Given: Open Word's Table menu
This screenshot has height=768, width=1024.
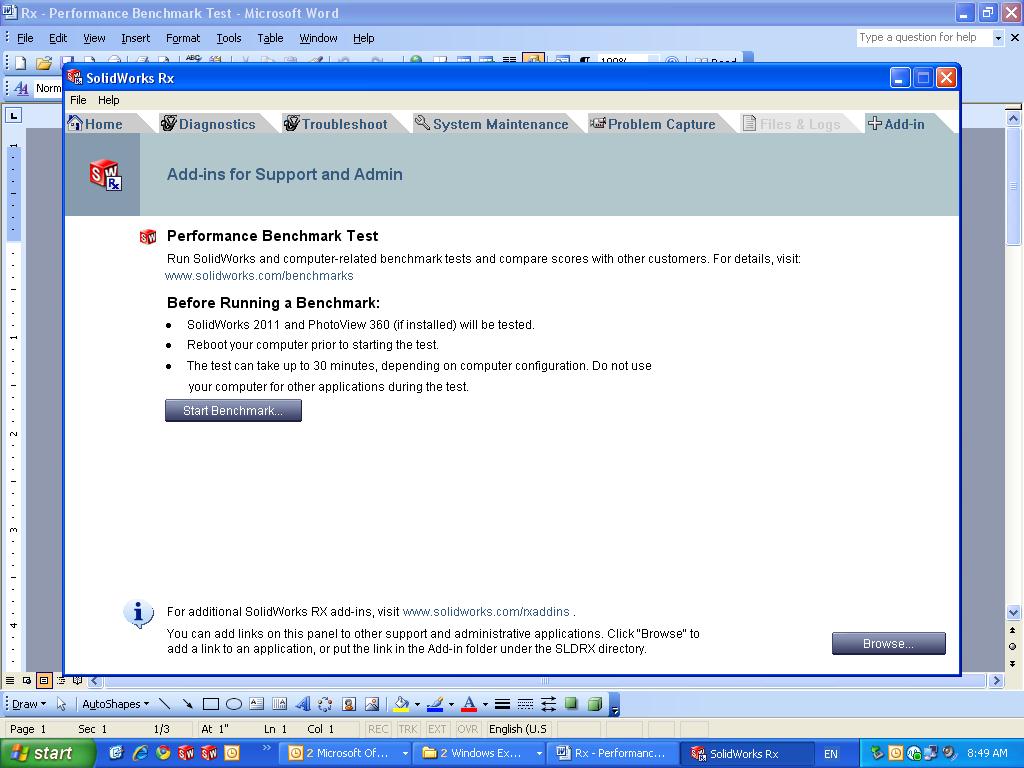Looking at the screenshot, I should pos(270,38).
